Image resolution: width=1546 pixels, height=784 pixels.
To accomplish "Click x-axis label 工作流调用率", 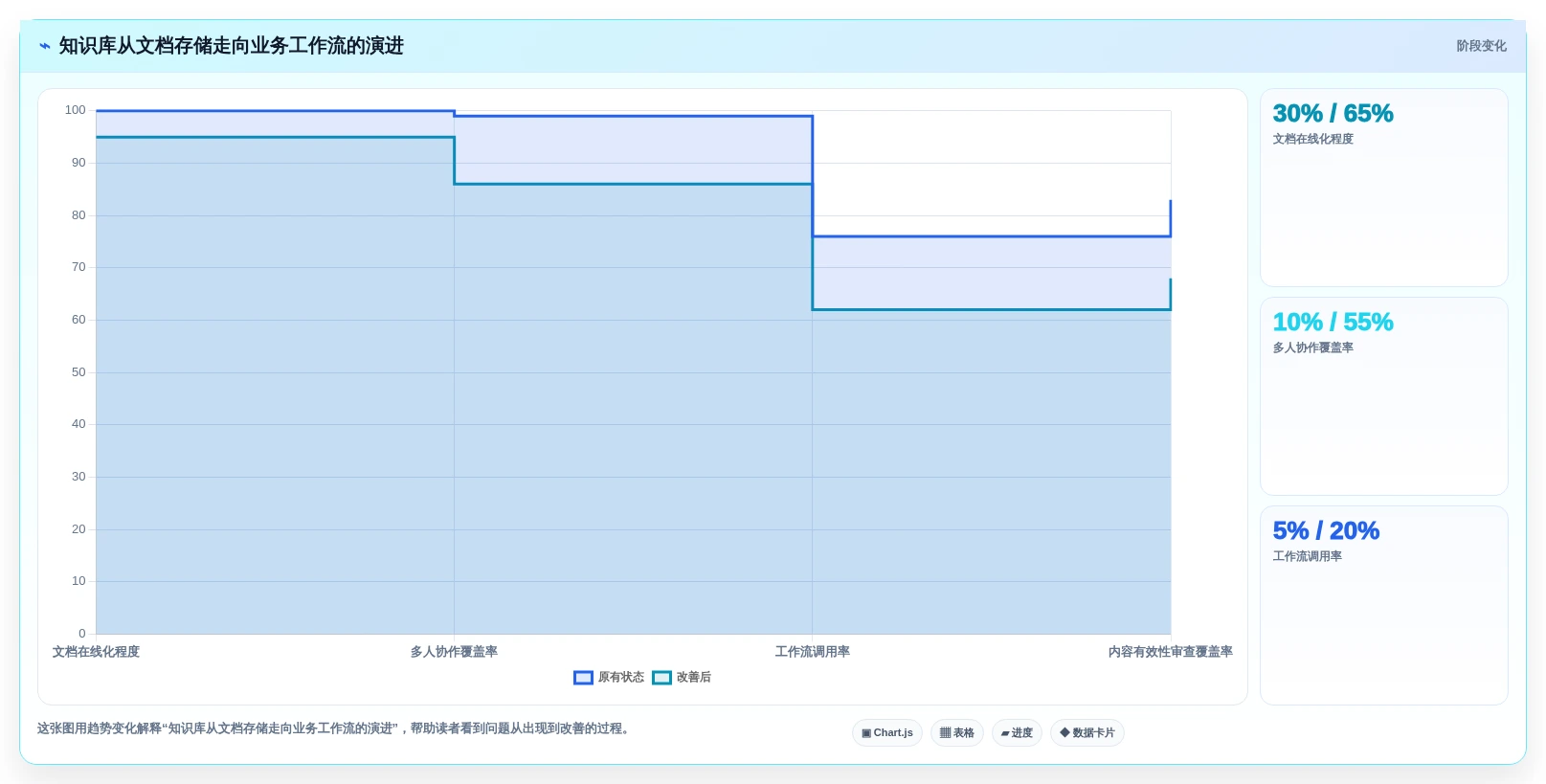I will [x=812, y=652].
